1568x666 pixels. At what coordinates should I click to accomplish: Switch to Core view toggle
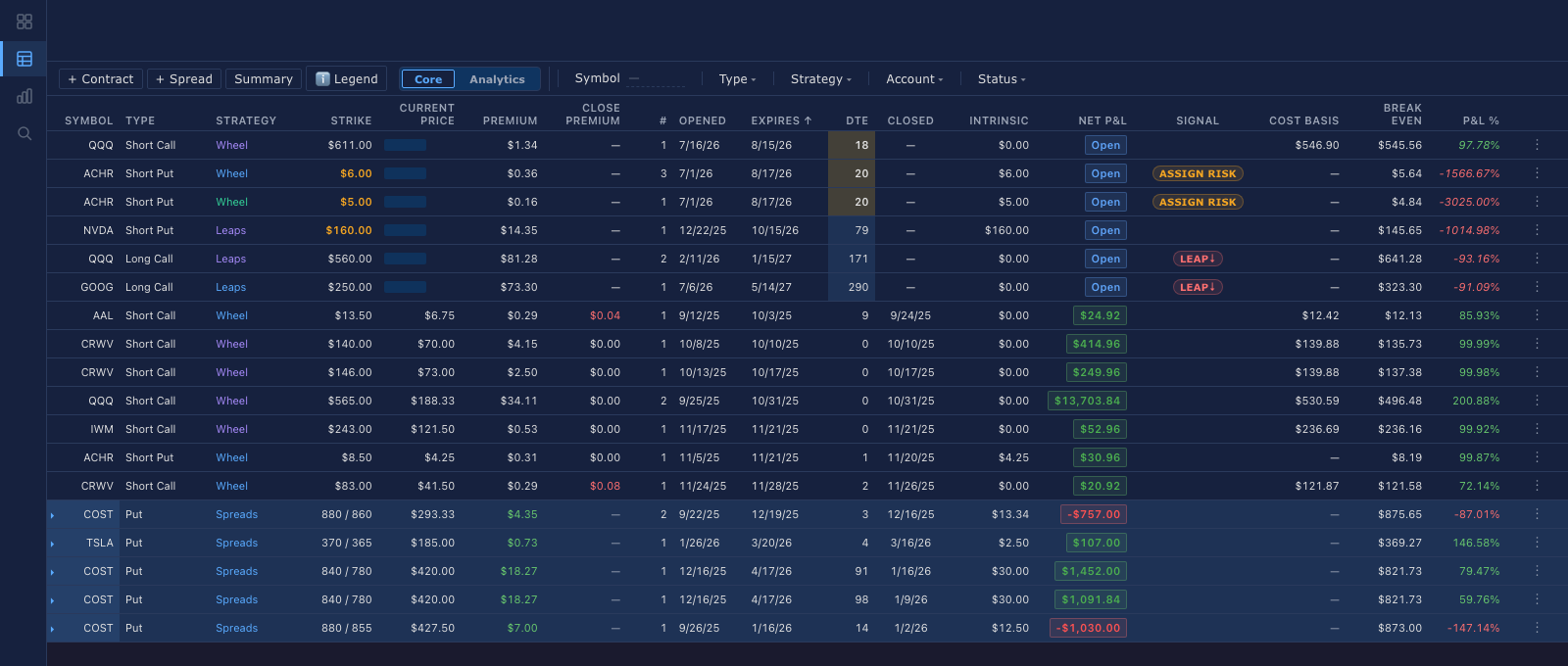428,79
